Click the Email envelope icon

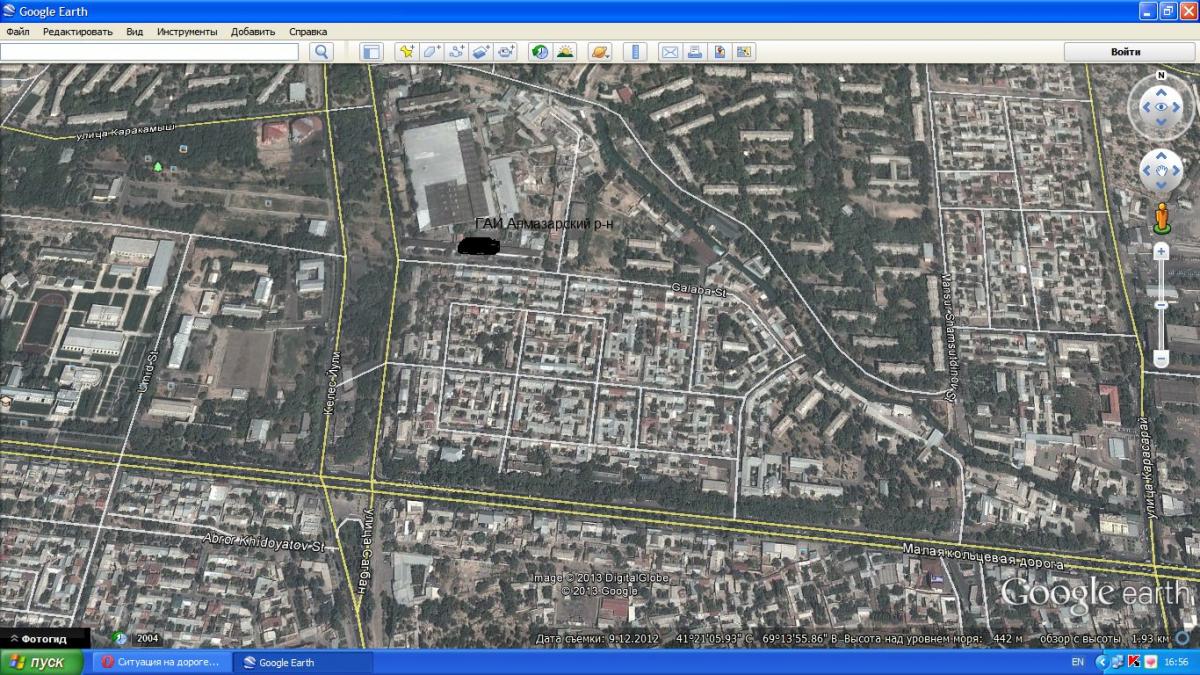pos(669,52)
